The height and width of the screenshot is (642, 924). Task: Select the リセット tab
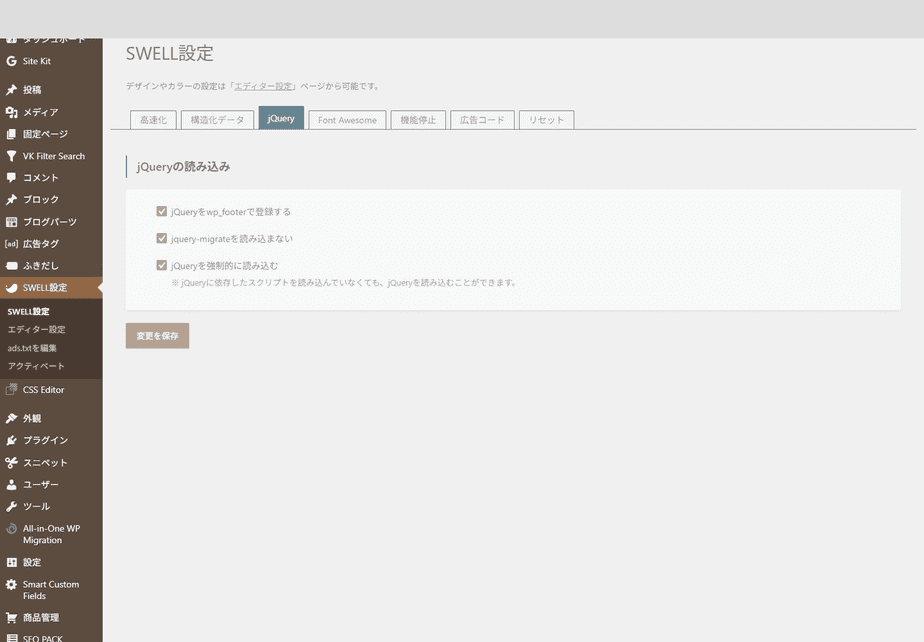[x=546, y=120]
